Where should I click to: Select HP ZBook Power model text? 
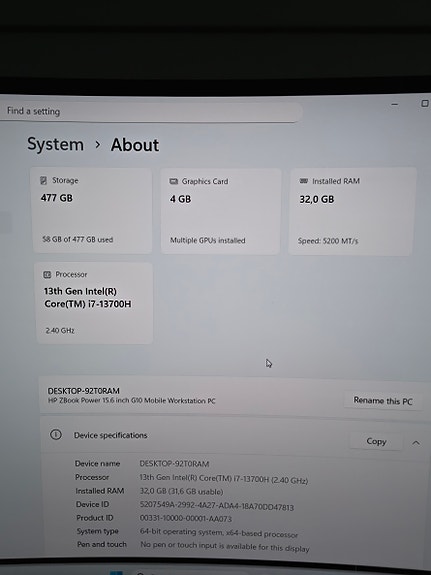pos(132,400)
